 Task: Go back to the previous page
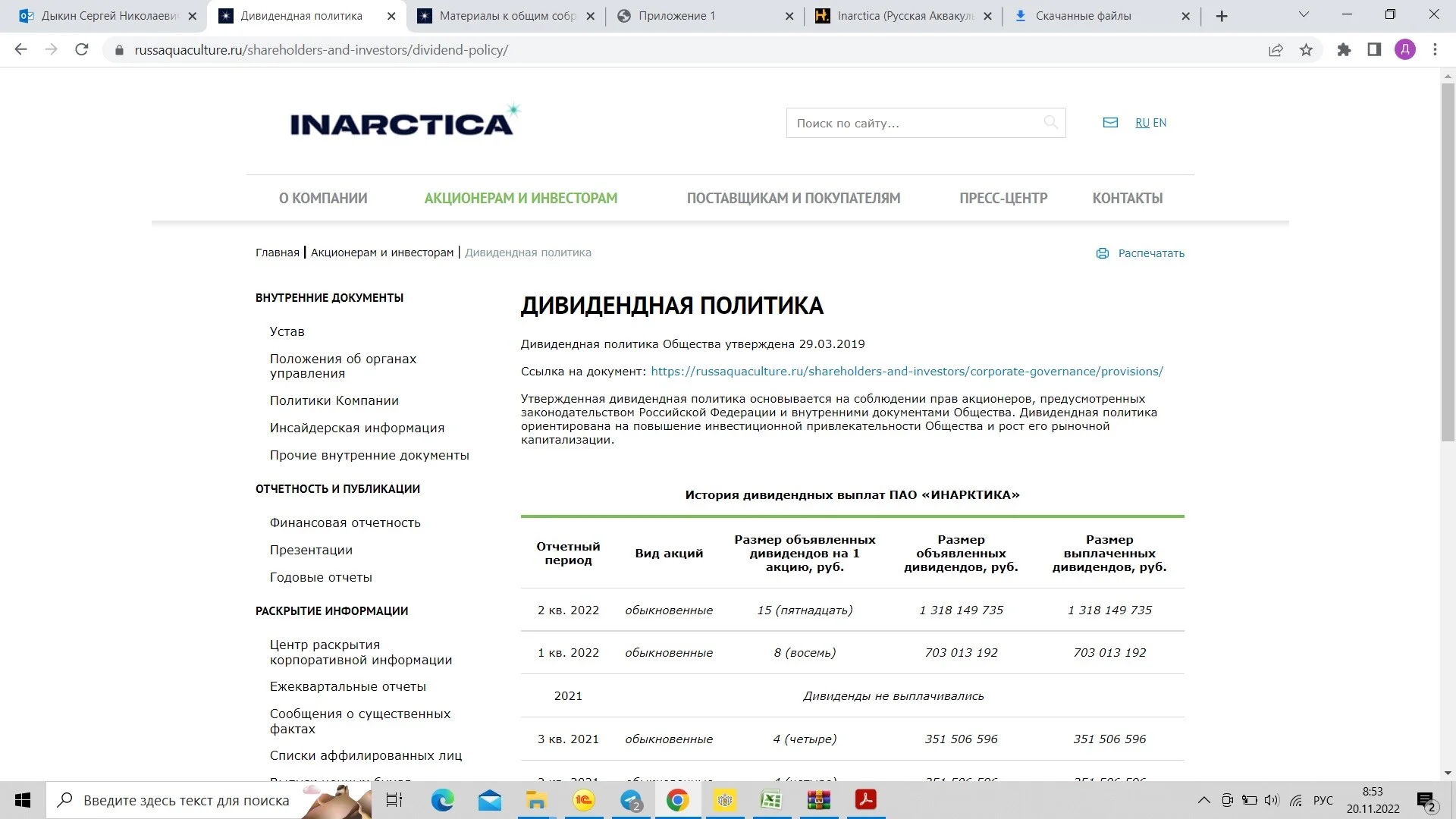pyautogui.click(x=20, y=50)
